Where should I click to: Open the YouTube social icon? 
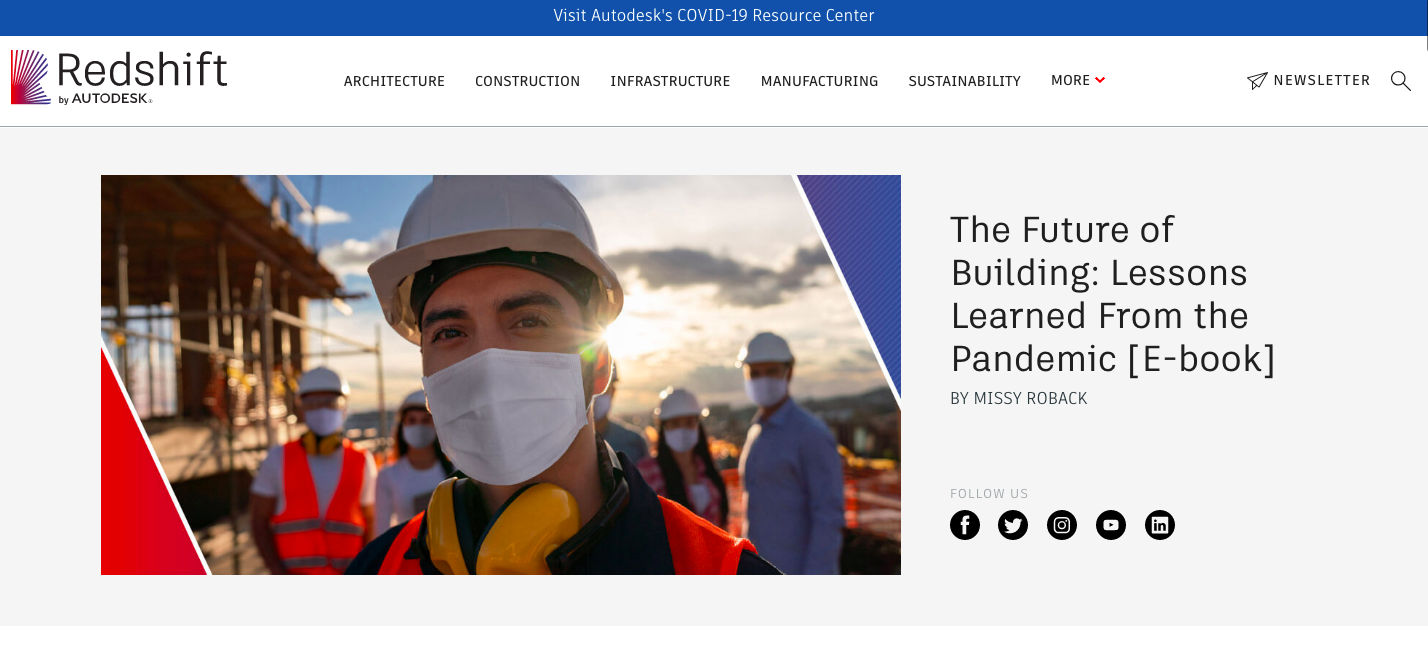[1111, 525]
